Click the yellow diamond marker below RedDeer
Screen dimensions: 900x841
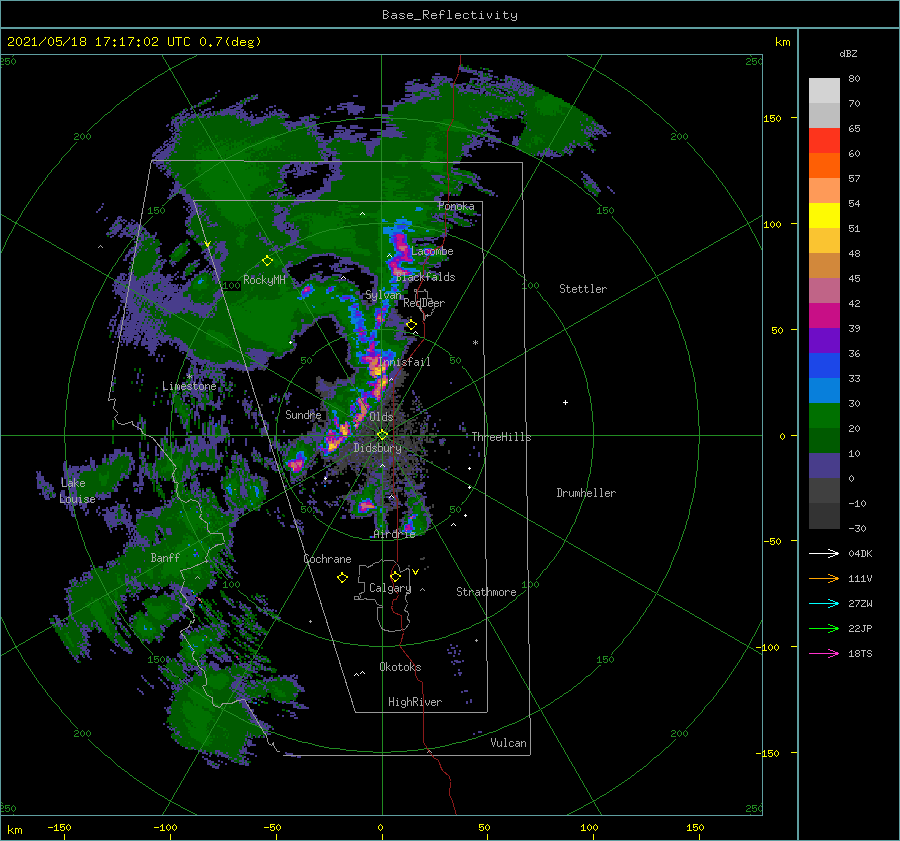[411, 325]
